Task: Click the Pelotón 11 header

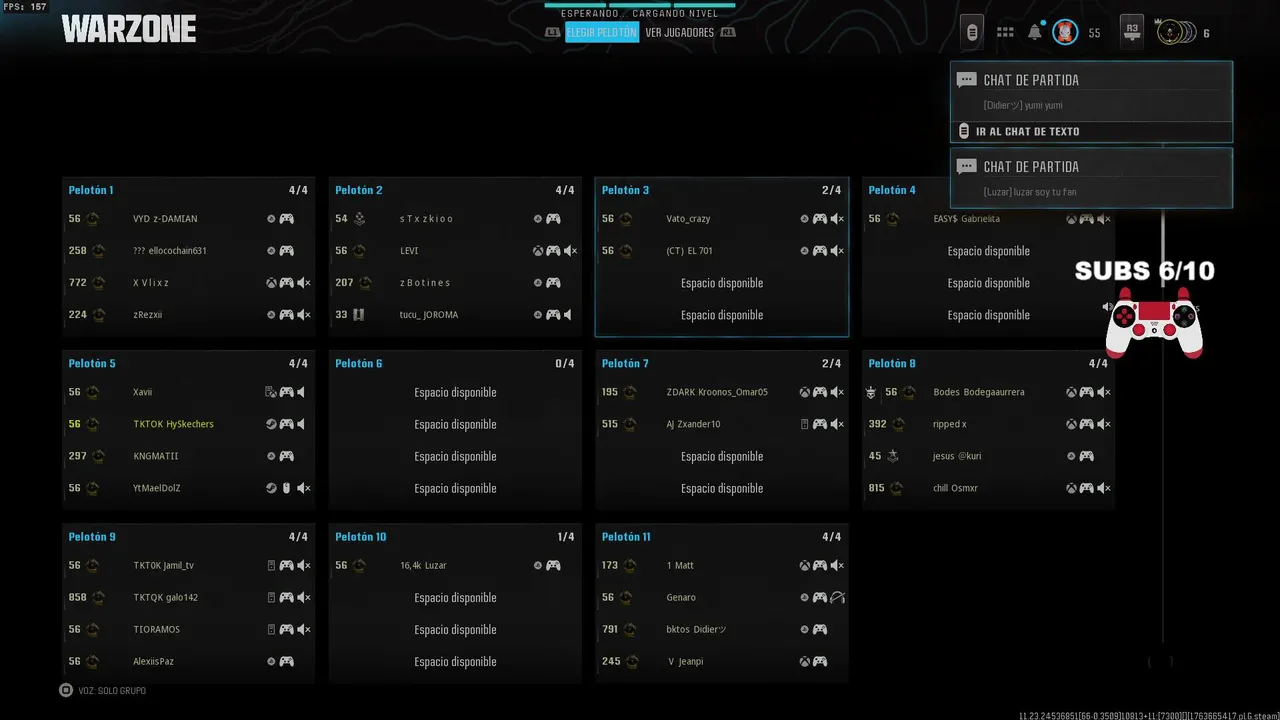Action: pyautogui.click(x=626, y=537)
